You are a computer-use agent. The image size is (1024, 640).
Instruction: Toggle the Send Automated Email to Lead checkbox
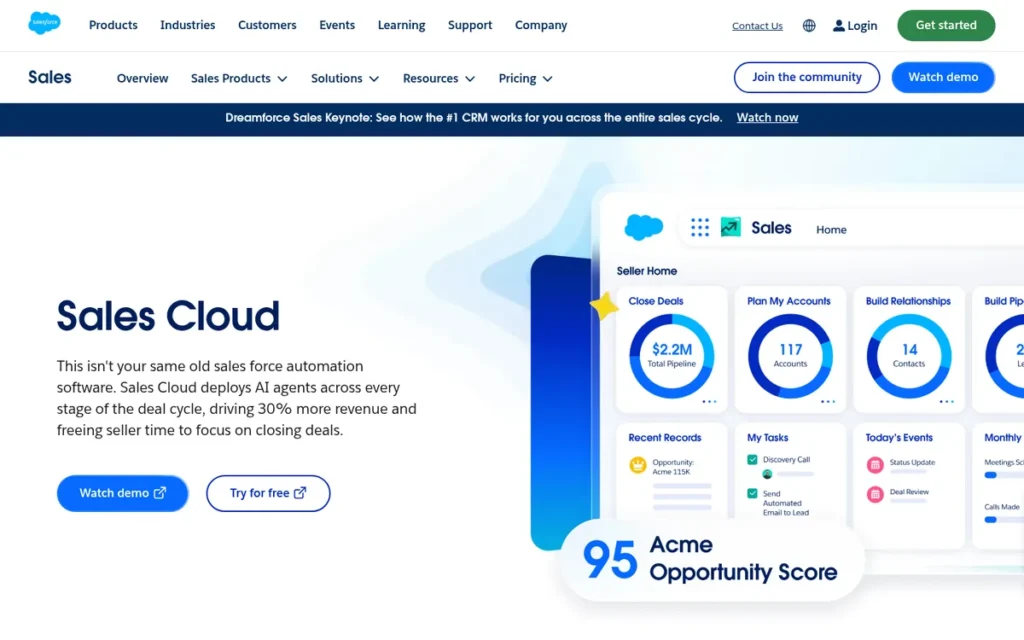pyautogui.click(x=752, y=494)
